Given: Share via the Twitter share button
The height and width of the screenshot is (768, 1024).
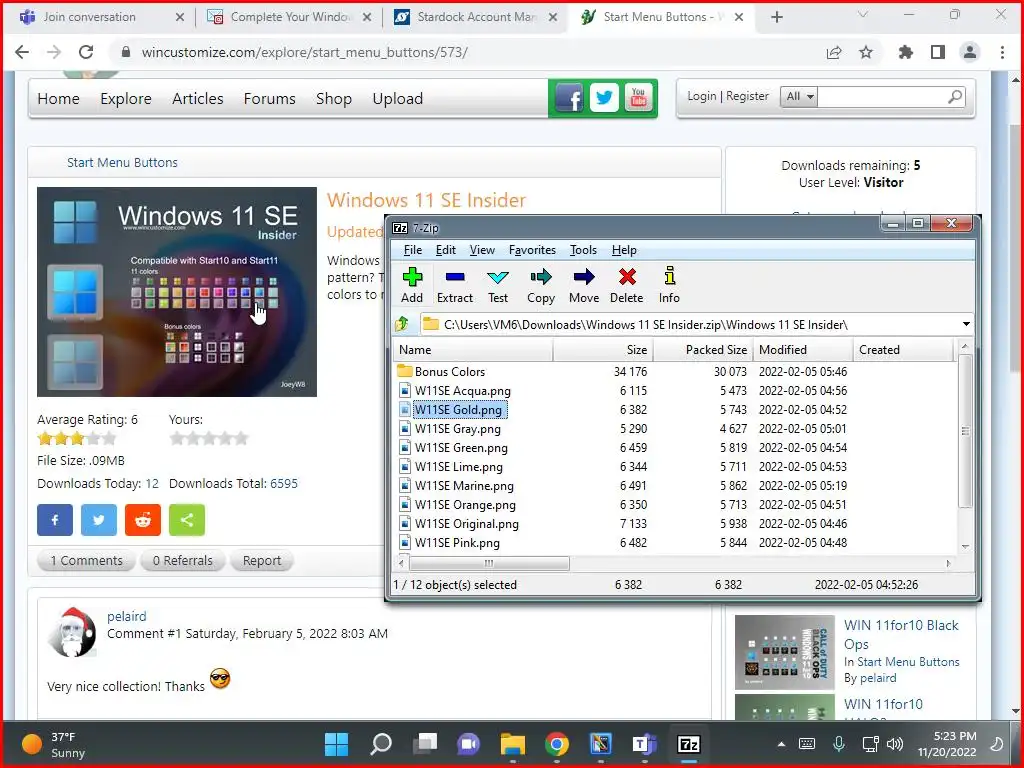Looking at the screenshot, I should click(99, 520).
